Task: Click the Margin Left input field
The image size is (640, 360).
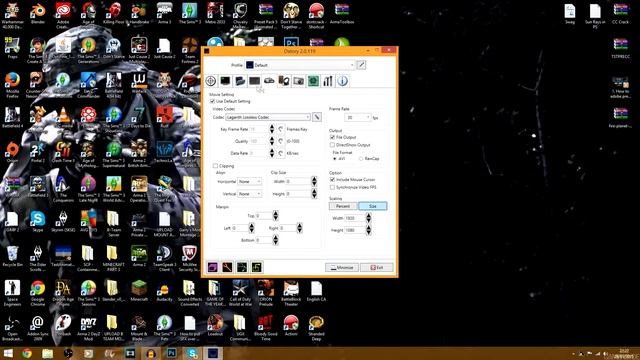Action: point(240,228)
